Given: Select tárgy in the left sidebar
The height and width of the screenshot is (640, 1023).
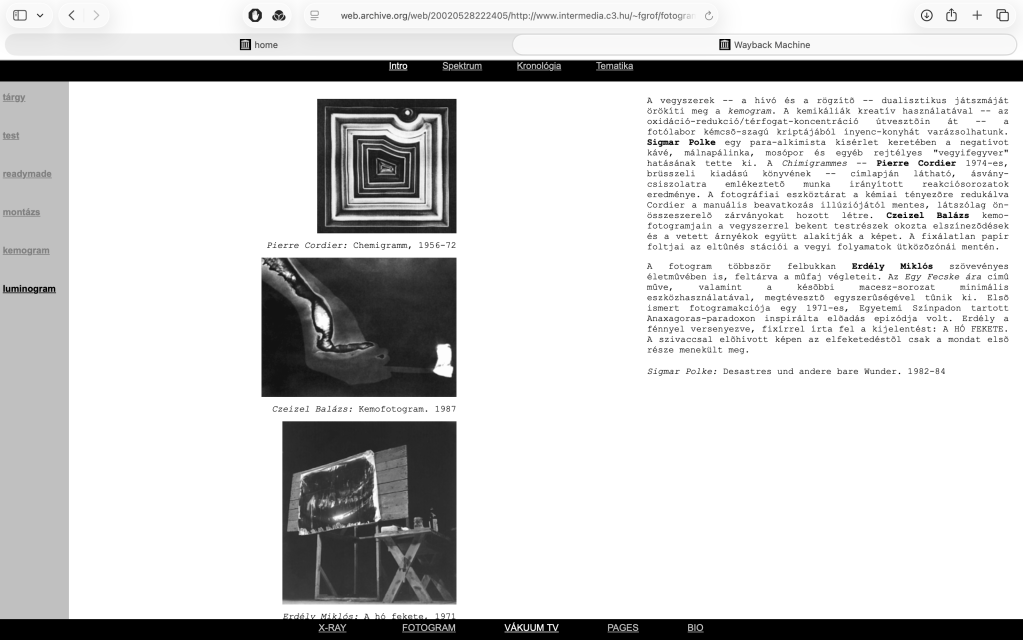Looking at the screenshot, I should (x=14, y=97).
